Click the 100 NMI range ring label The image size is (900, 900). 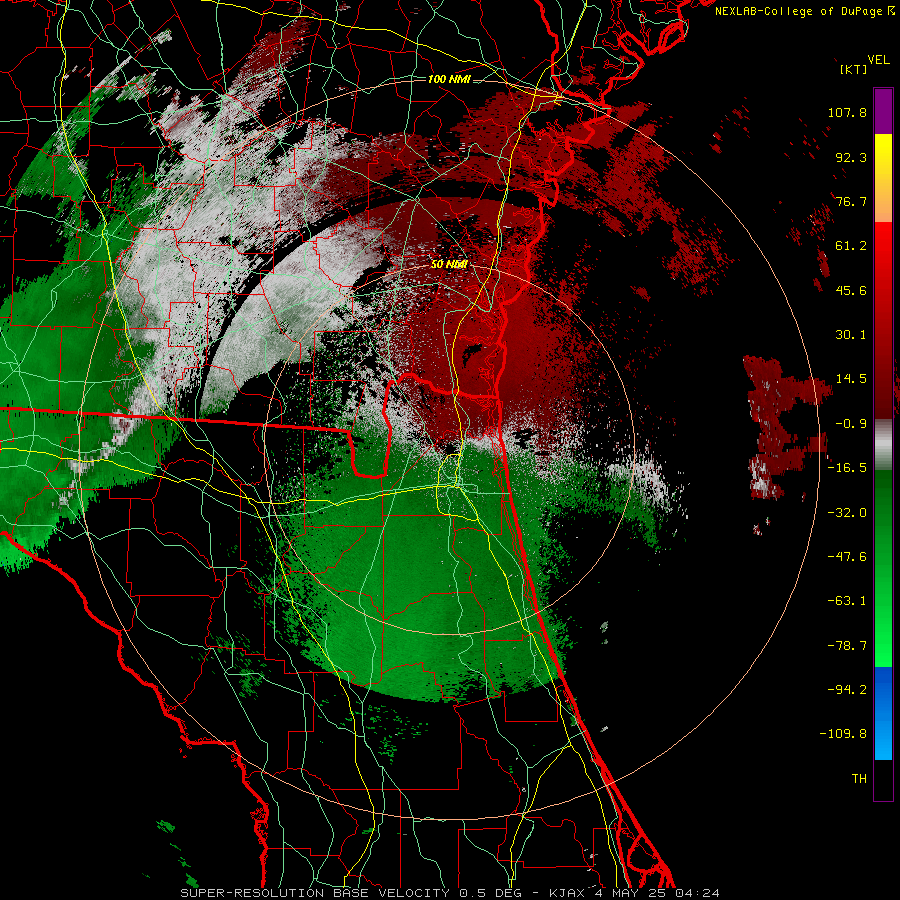tap(449, 79)
